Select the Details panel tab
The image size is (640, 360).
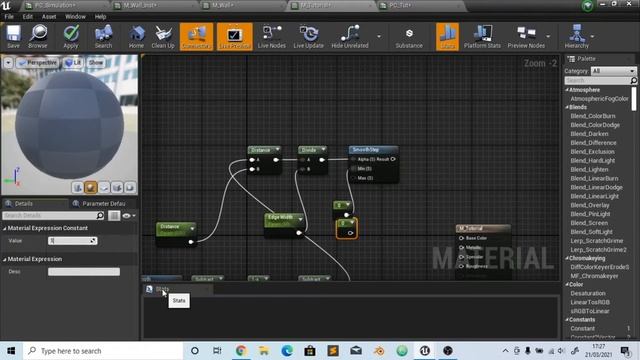tap(24, 203)
